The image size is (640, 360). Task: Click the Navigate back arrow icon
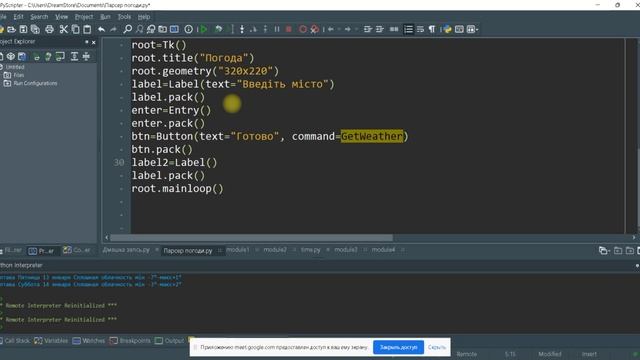[x=331, y=29]
